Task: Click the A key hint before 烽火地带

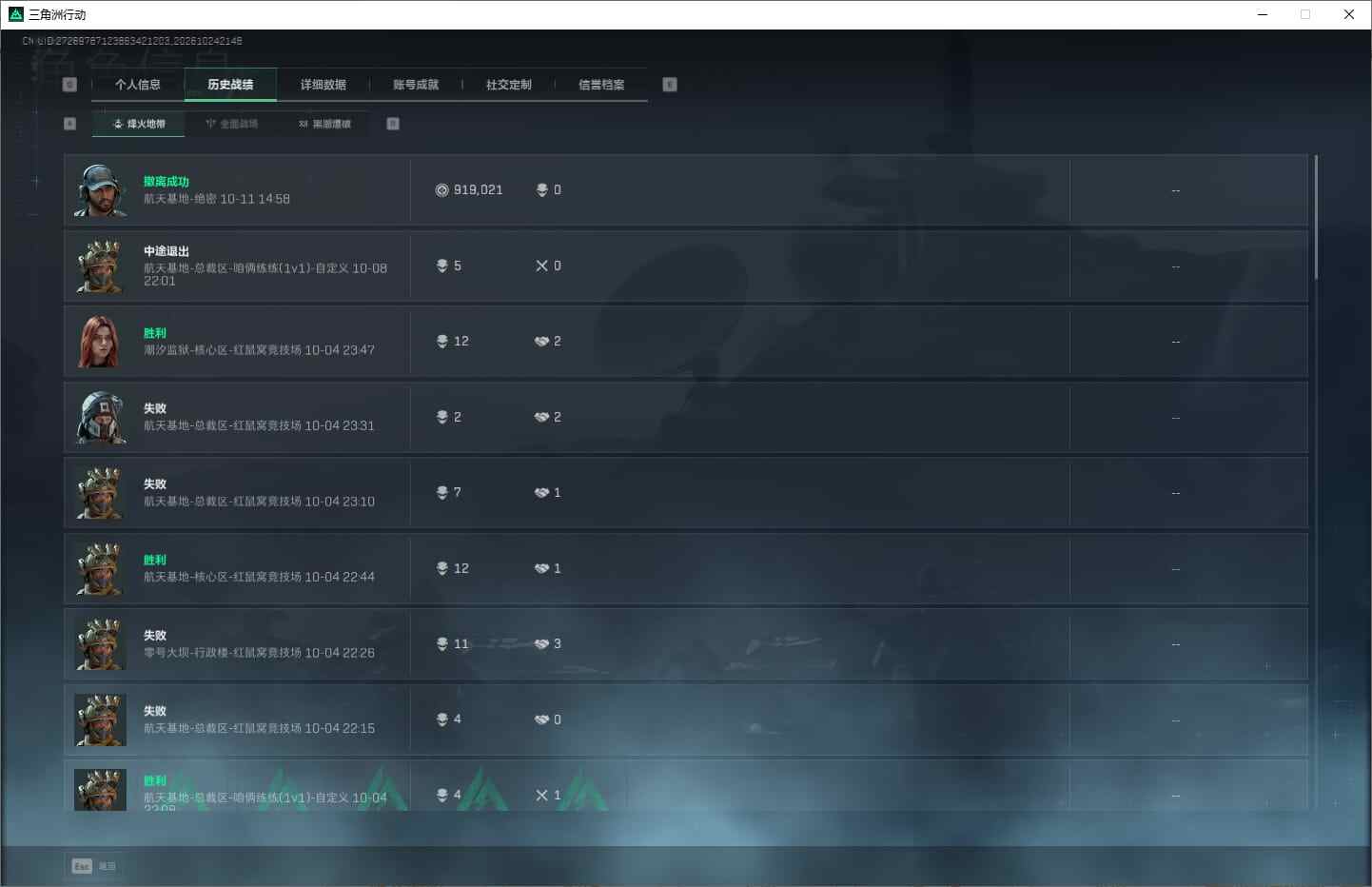Action: [69, 124]
